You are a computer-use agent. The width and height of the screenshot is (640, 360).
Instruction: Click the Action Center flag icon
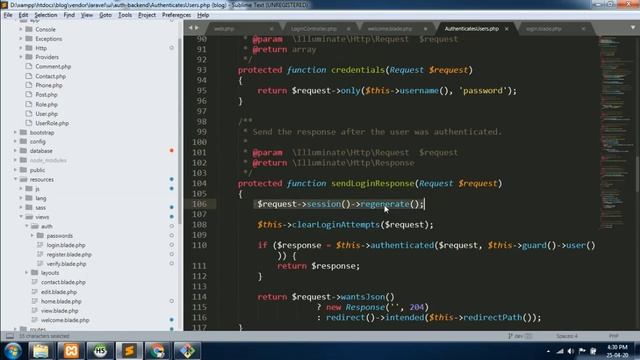[x=582, y=351]
